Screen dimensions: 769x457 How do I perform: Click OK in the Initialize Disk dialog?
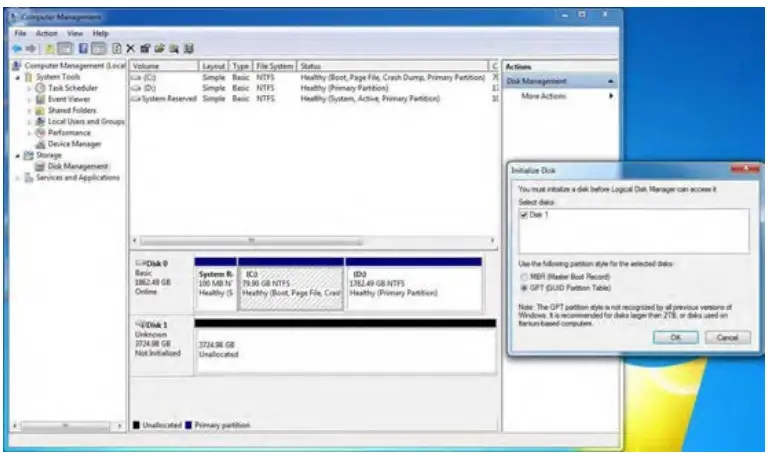point(675,337)
